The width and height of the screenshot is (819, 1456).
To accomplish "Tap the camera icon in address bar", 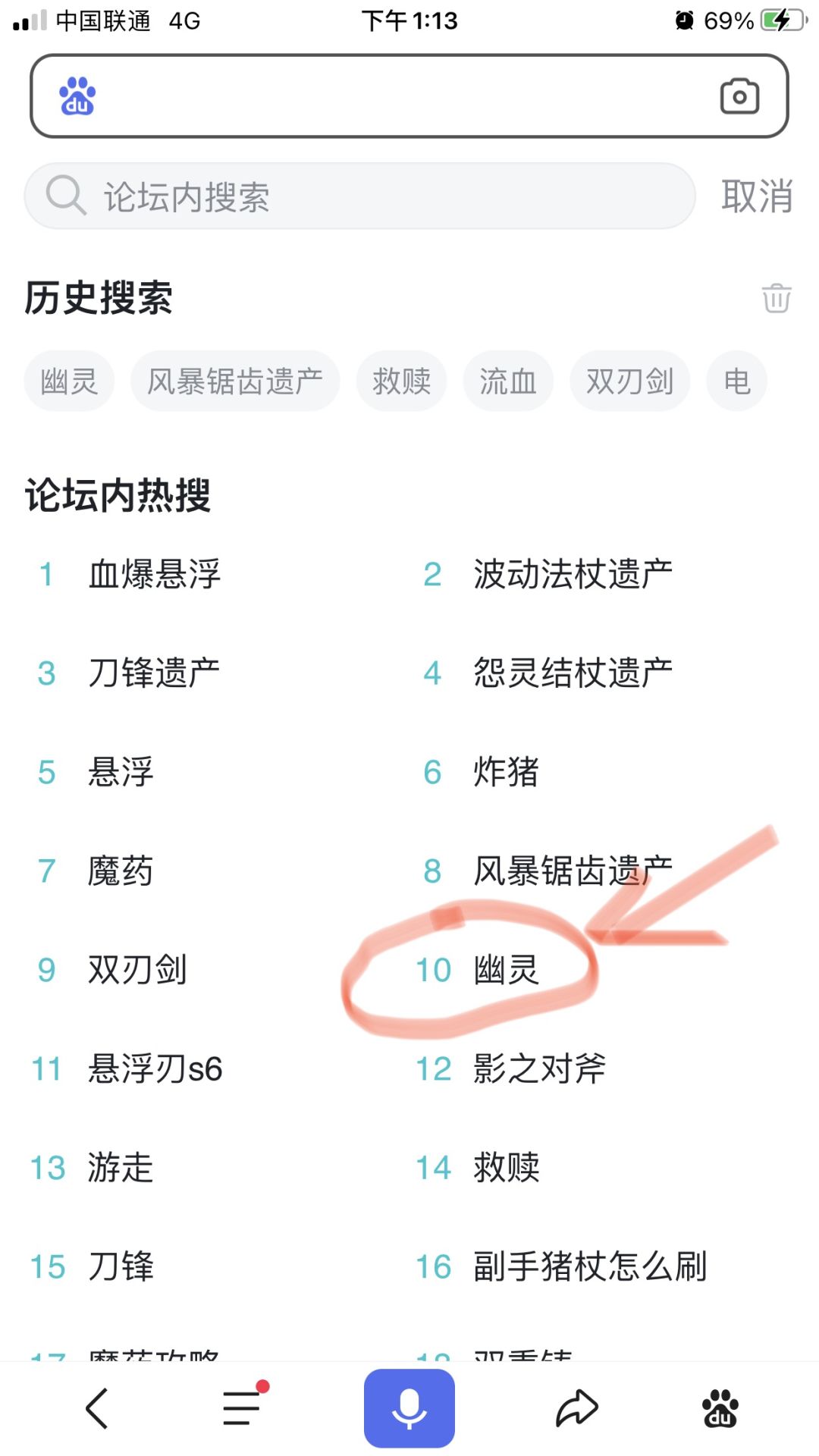I will click(x=739, y=96).
